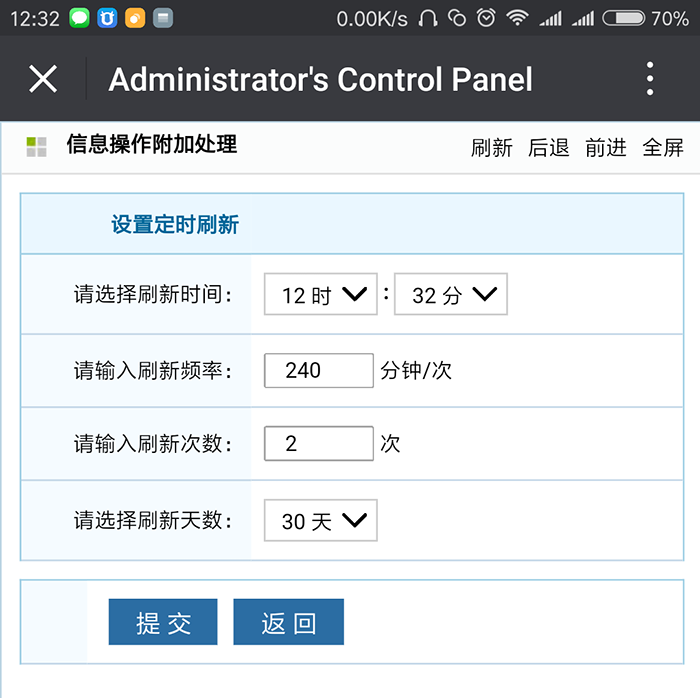Image resolution: width=700 pixels, height=698 pixels.
Task: Tap the orange app notification icon
Action: (135, 18)
